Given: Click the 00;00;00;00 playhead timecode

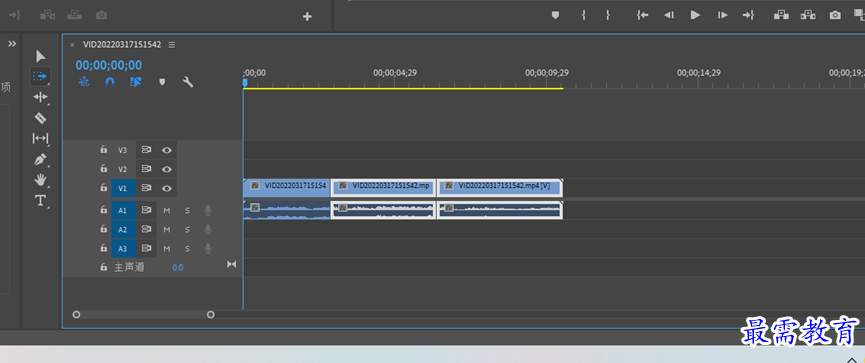Looking at the screenshot, I should [x=109, y=65].
